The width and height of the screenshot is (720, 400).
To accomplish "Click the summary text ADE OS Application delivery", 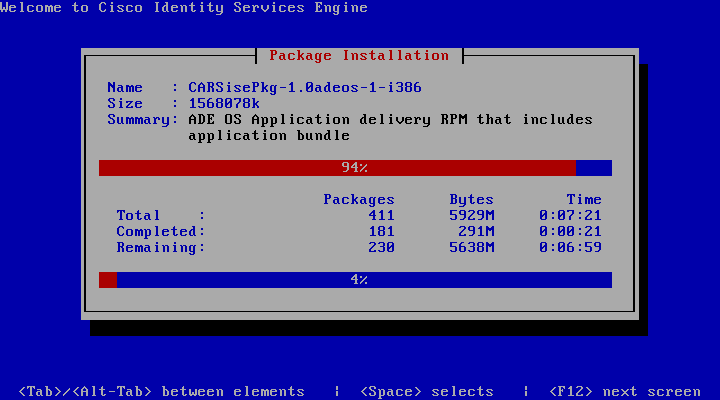I will [x=309, y=119].
